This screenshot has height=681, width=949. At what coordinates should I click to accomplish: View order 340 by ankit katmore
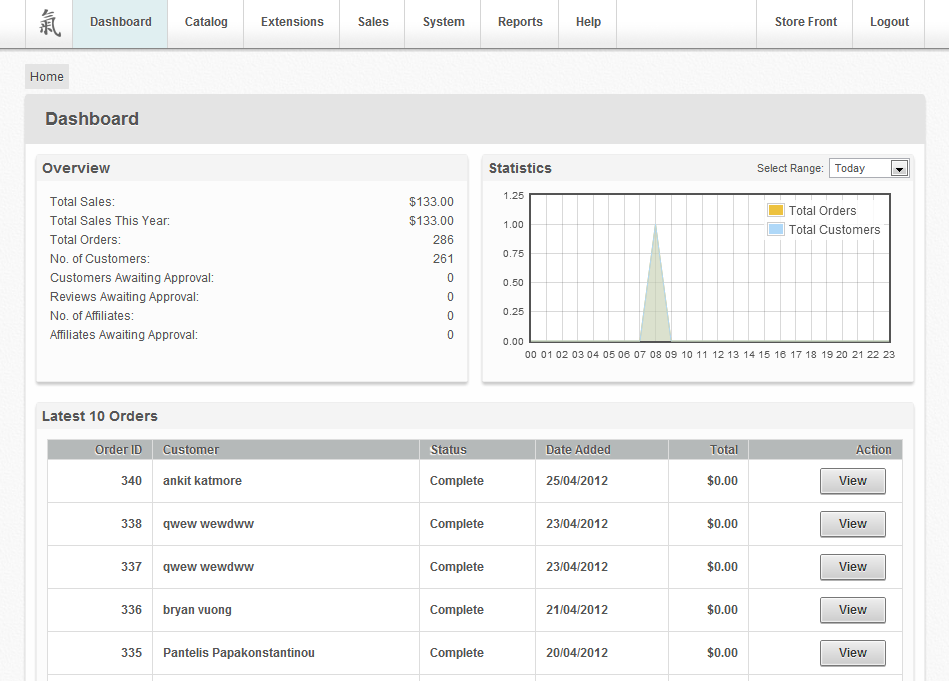coord(852,481)
